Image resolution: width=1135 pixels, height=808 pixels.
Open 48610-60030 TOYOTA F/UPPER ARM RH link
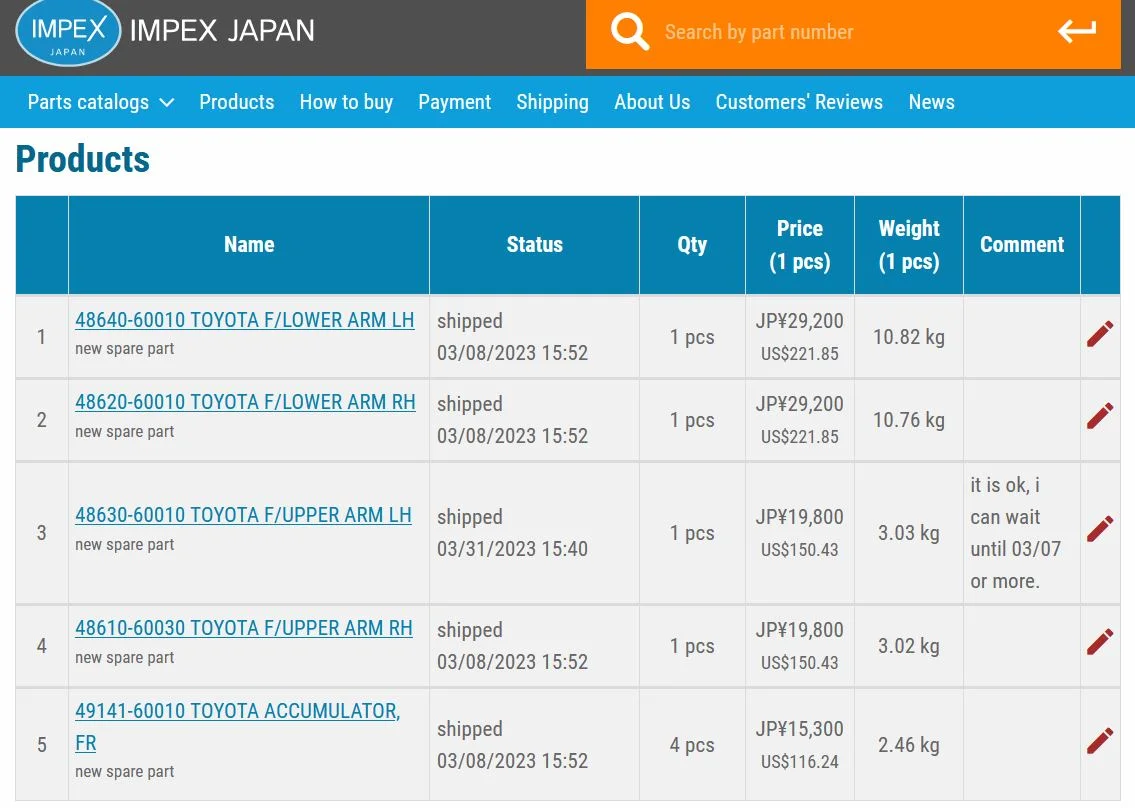[x=244, y=628]
